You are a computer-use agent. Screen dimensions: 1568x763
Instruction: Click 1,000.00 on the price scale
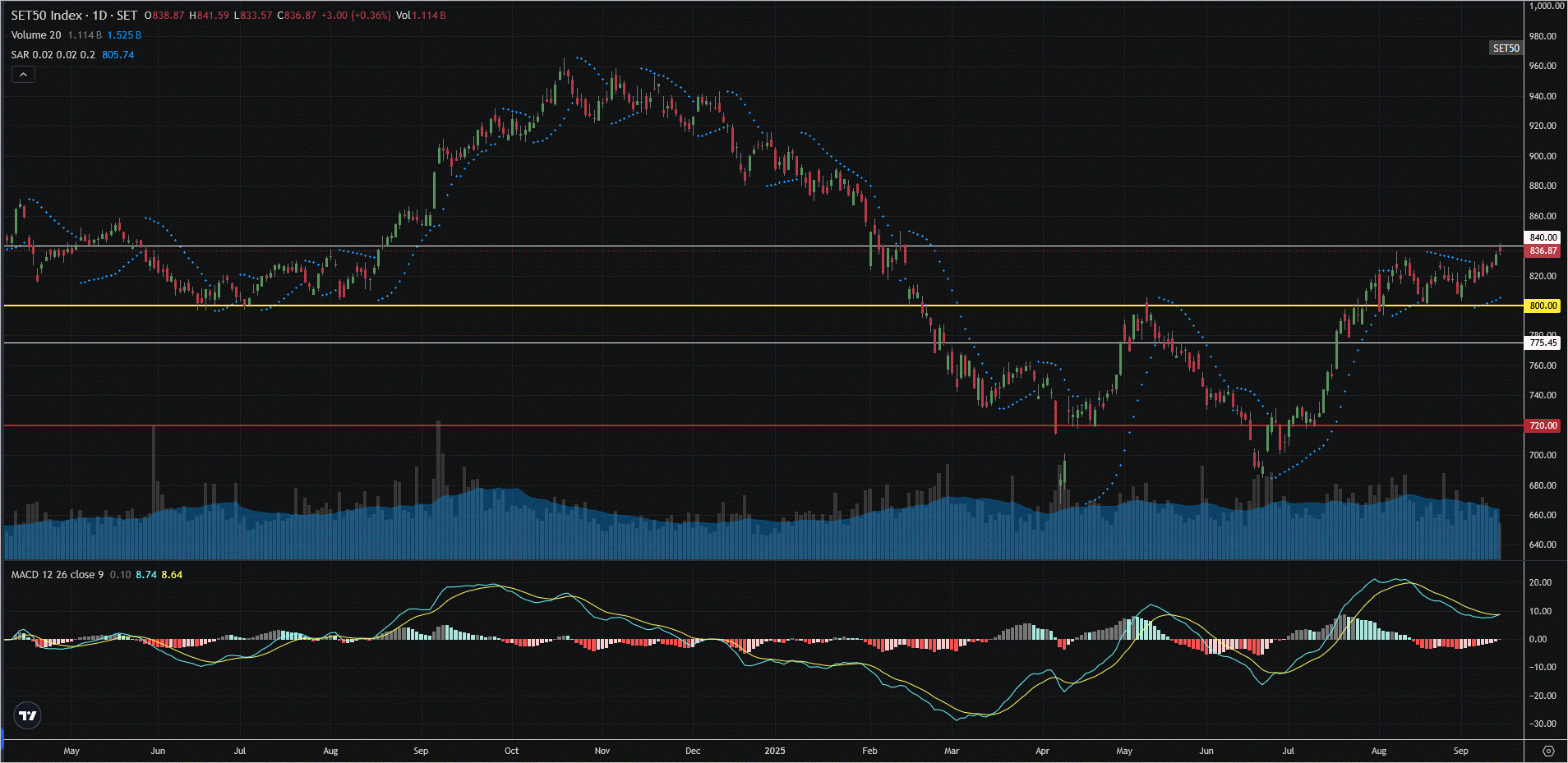click(x=1546, y=6)
